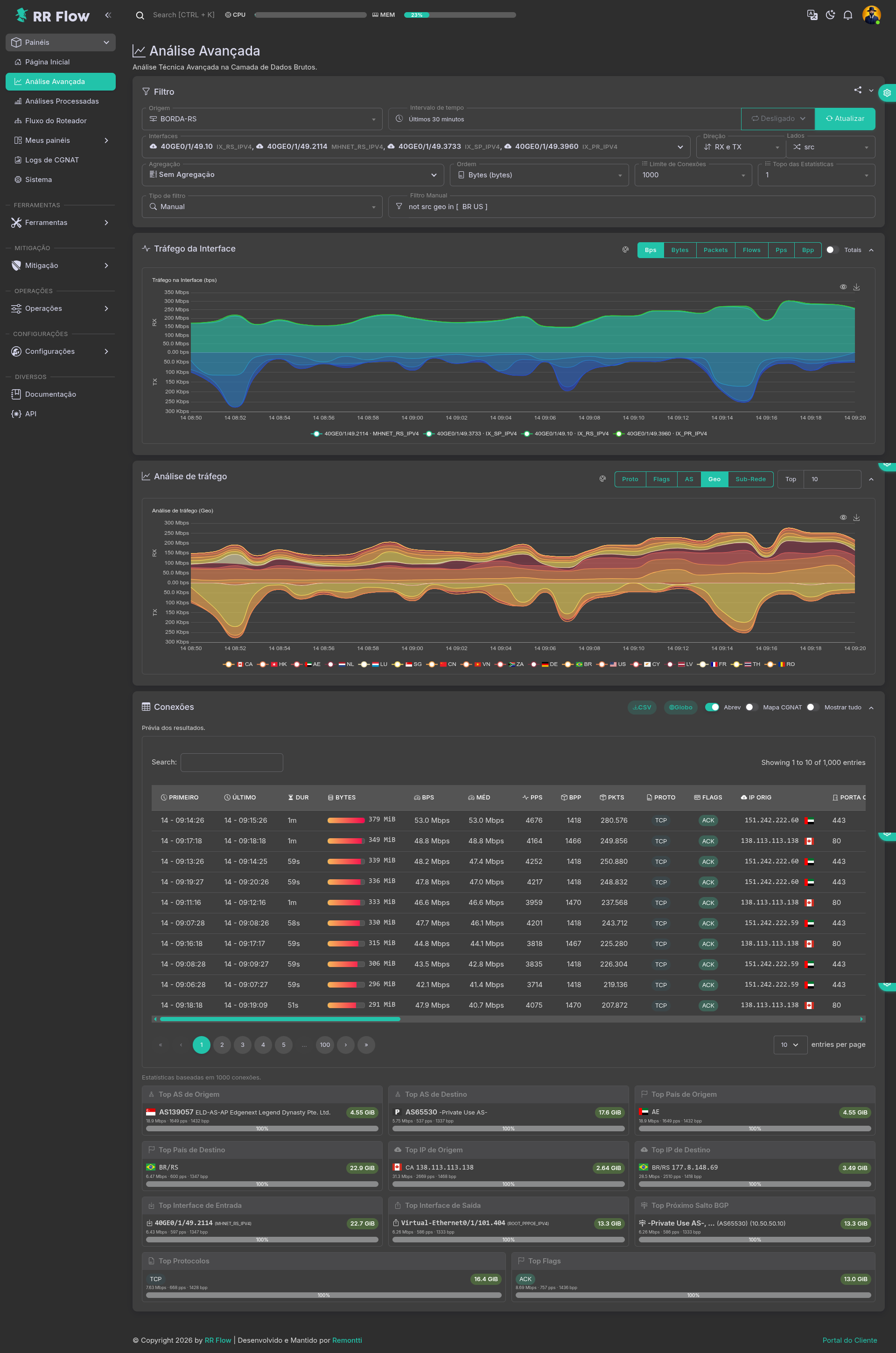Image resolution: width=896 pixels, height=1353 pixels.
Task: Click the connections table horizontal scrollbar
Action: (x=280, y=1019)
